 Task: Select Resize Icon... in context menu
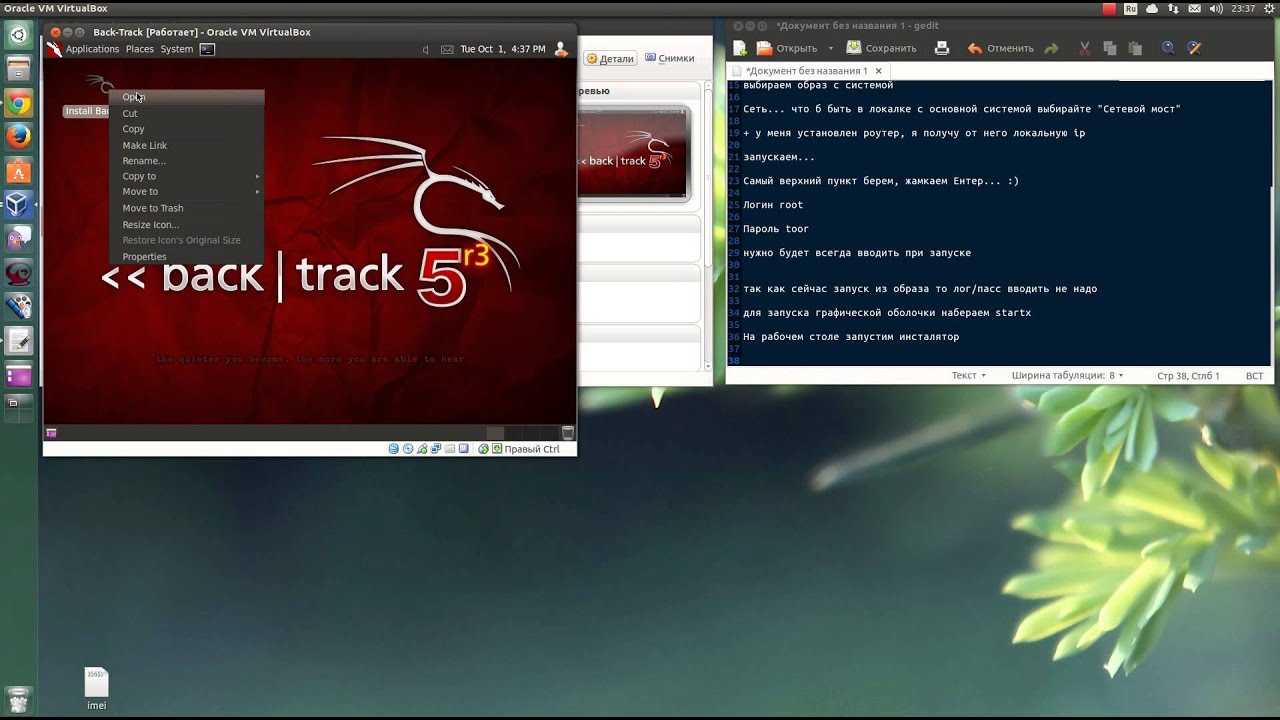click(186, 224)
